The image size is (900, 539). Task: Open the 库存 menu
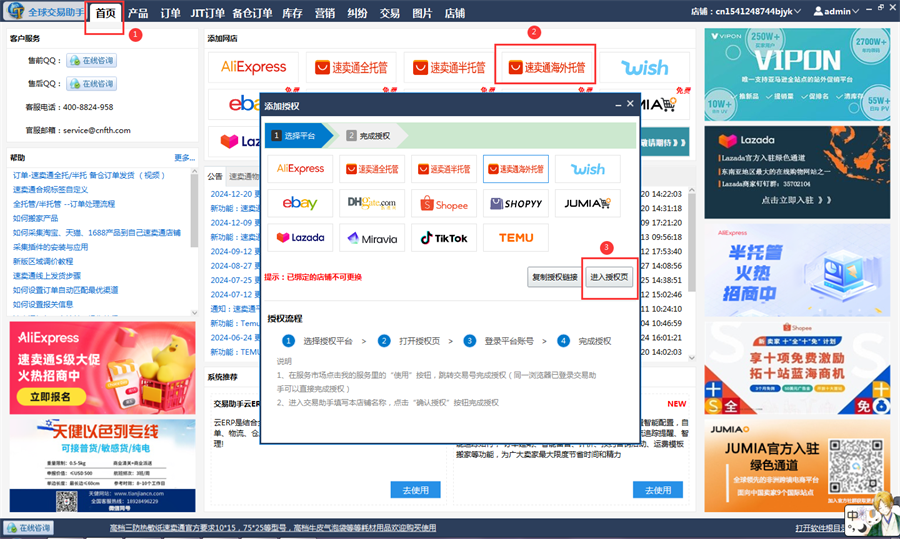click(x=292, y=13)
